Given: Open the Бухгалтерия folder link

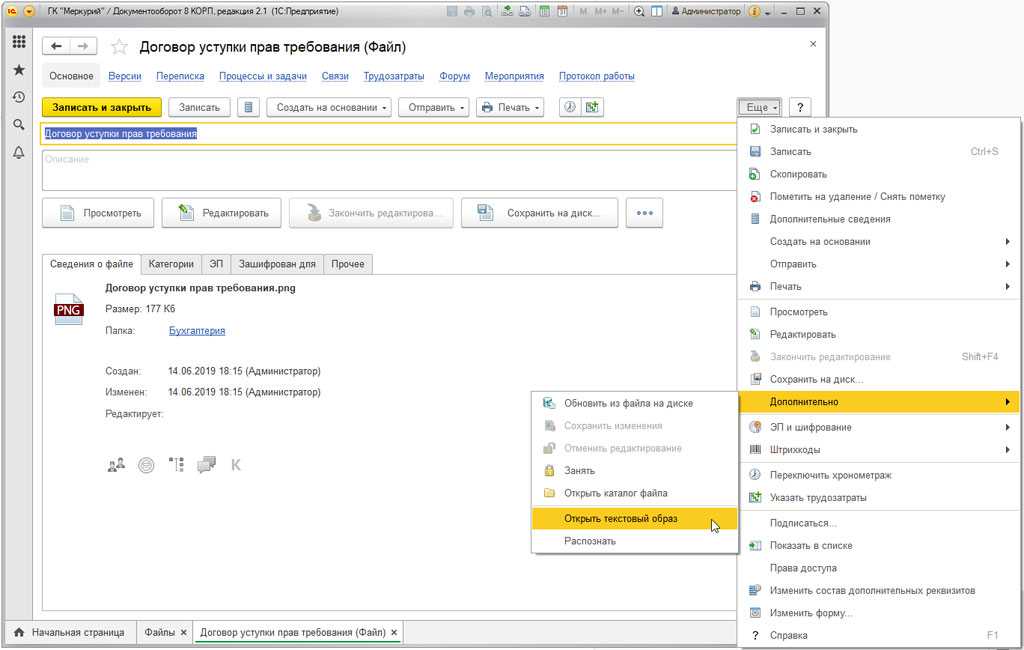Looking at the screenshot, I should point(197,331).
